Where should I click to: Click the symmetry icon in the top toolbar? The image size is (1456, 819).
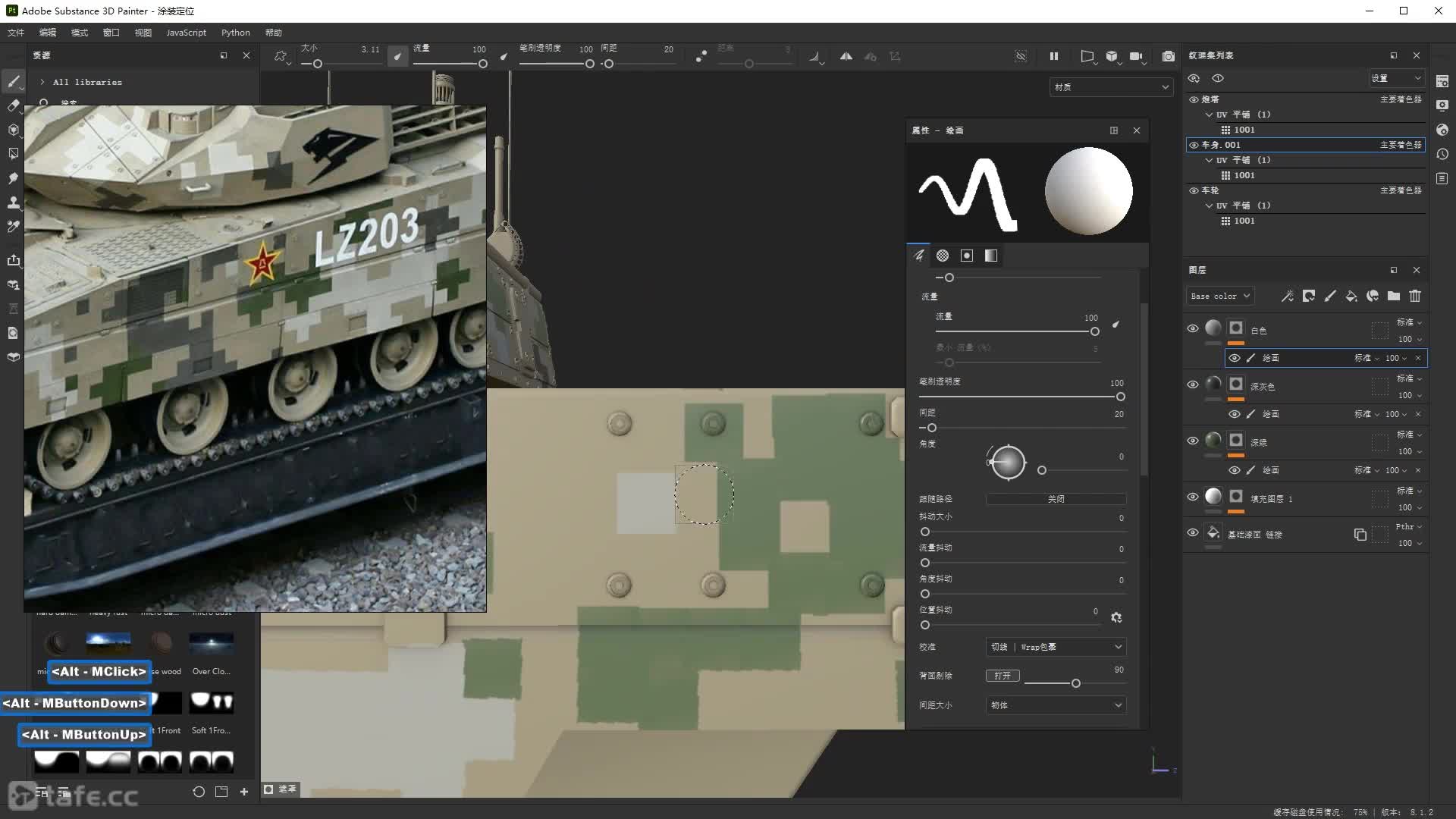pos(846,56)
